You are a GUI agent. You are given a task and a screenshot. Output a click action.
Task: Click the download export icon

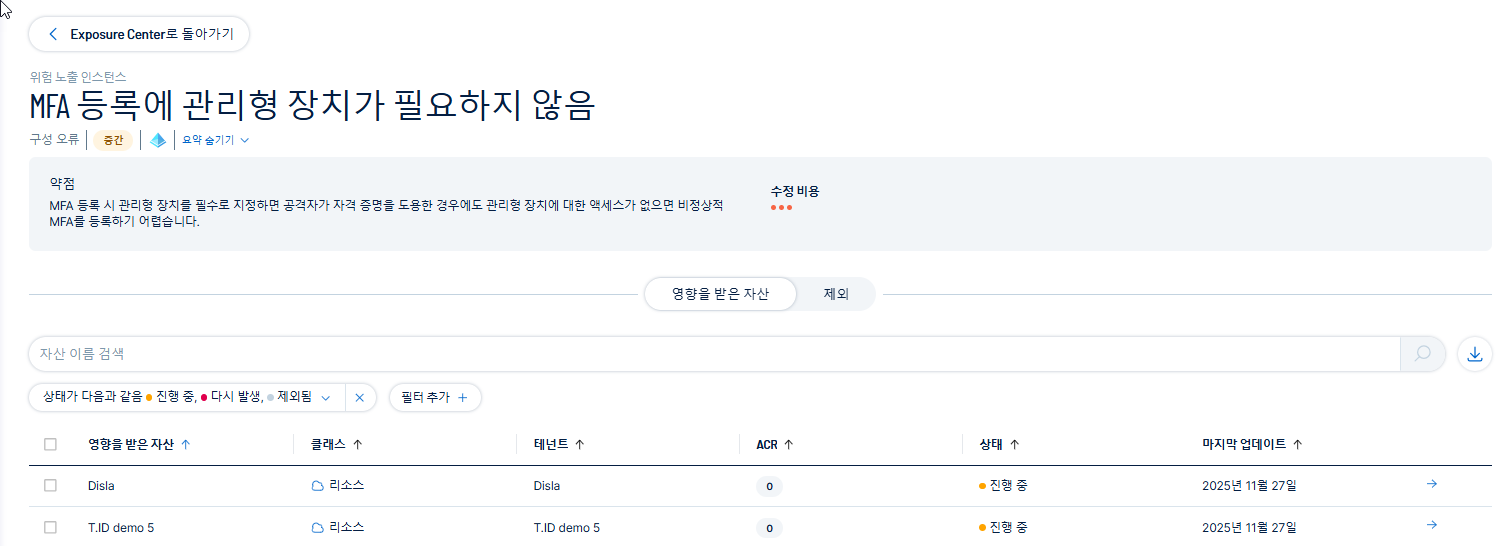(1475, 353)
